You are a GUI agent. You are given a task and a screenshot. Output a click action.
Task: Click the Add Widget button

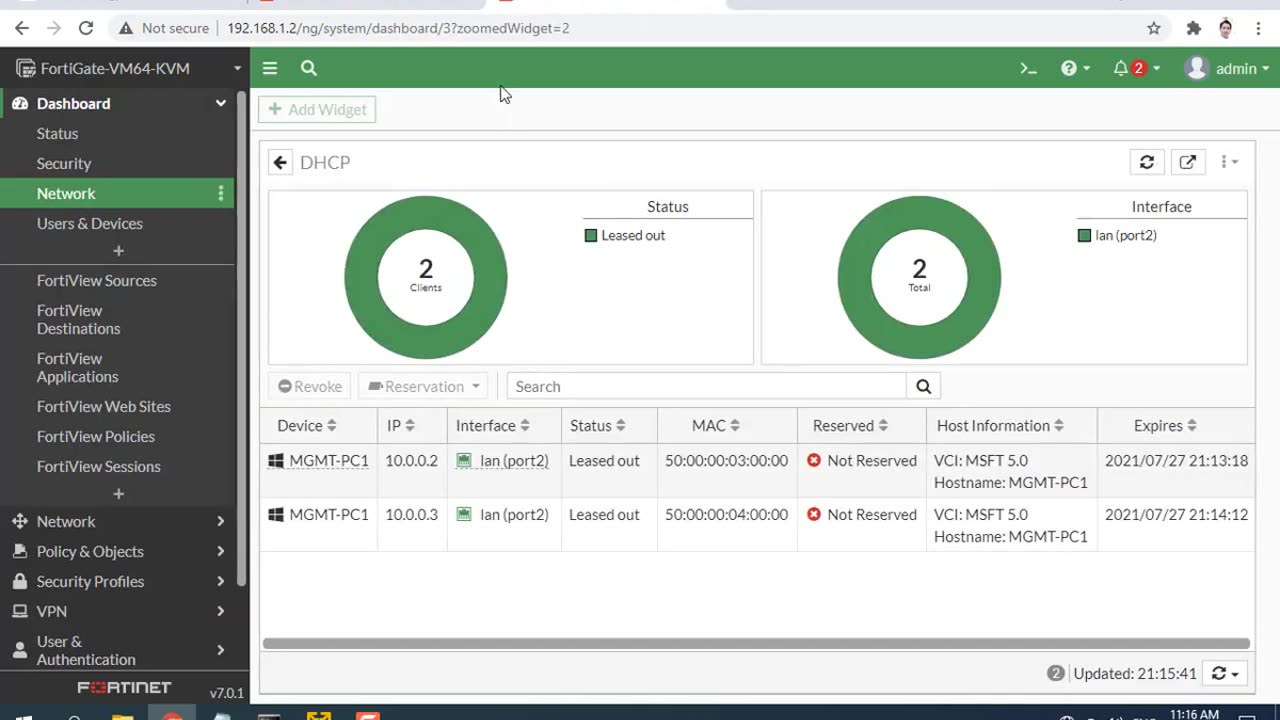tap(317, 110)
